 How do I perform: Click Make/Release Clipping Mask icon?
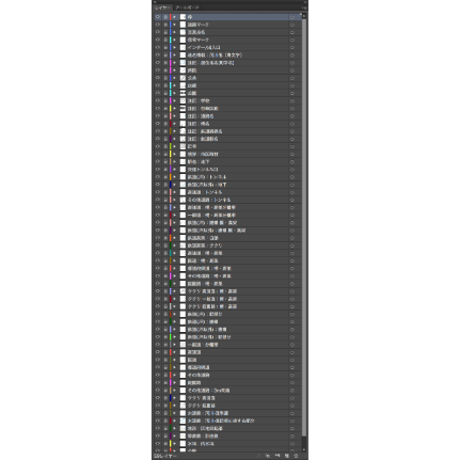(268, 455)
